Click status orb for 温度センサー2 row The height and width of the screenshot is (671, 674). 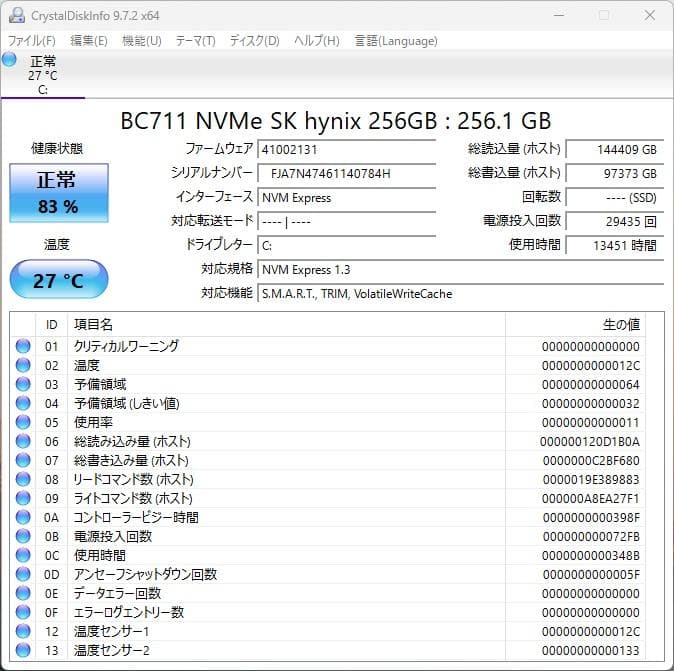[x=23, y=650]
